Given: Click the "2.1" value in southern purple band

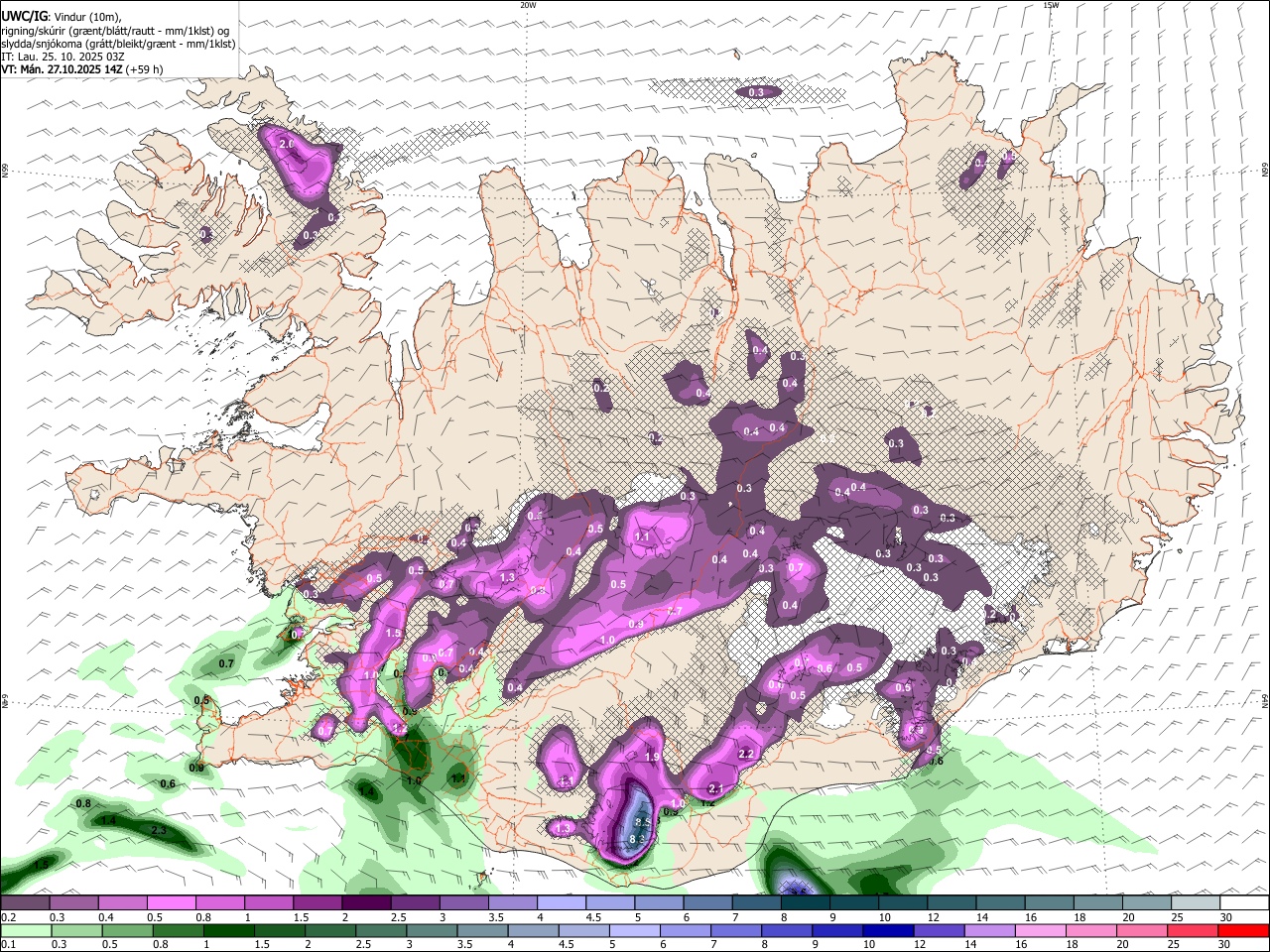Looking at the screenshot, I should click(715, 789).
